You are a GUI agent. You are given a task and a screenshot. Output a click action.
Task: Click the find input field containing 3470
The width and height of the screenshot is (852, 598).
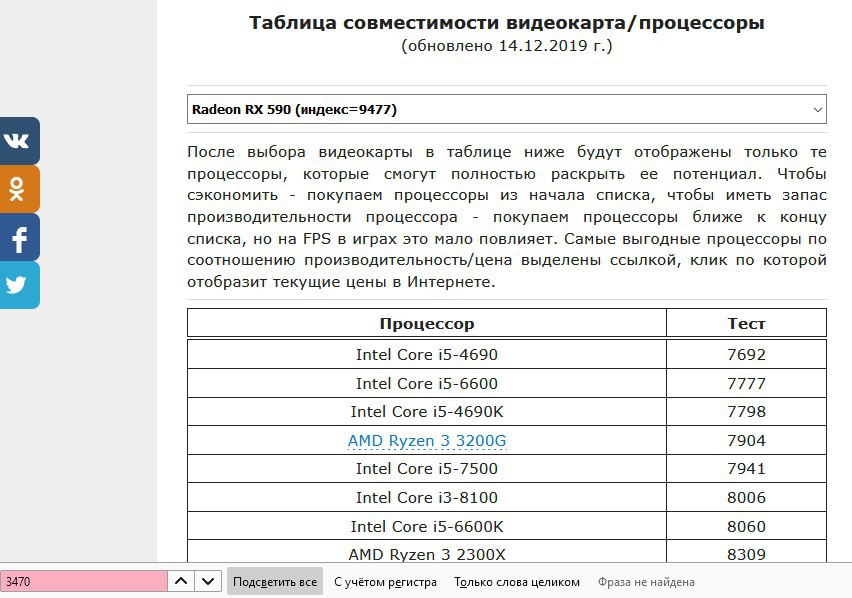[x=84, y=581]
